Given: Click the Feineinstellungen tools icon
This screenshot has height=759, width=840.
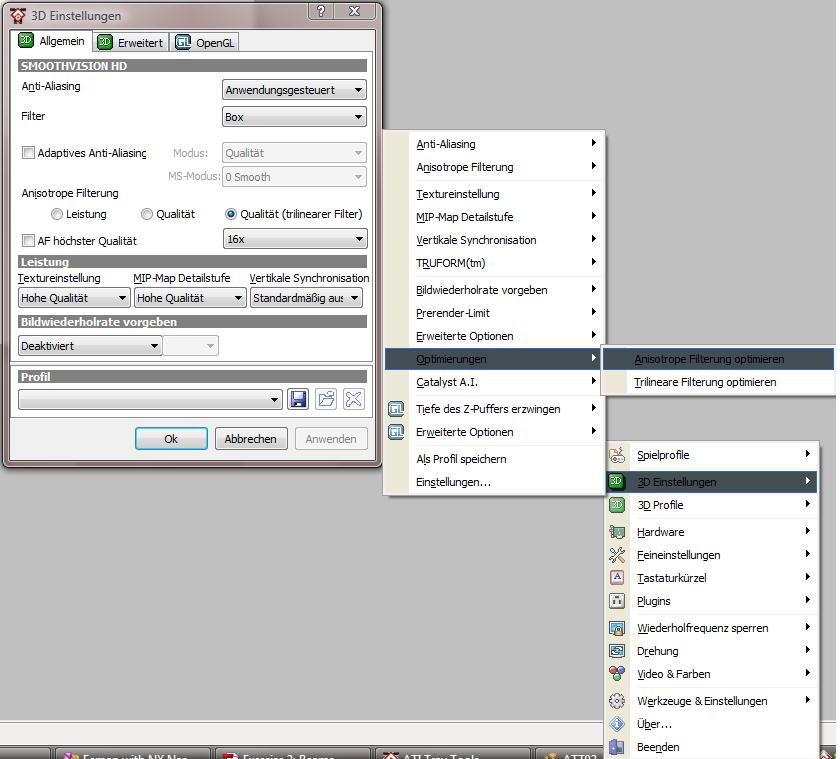Looking at the screenshot, I should tap(617, 555).
